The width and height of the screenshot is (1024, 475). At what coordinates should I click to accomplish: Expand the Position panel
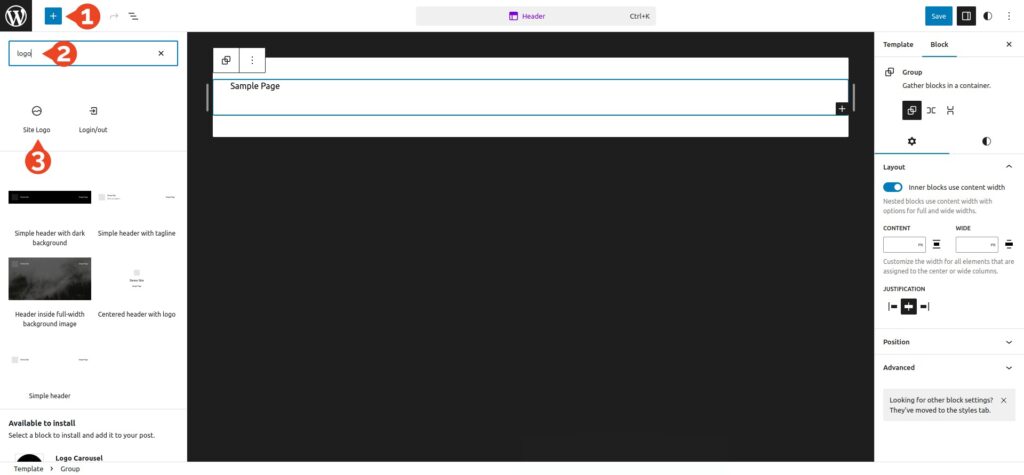1008,342
